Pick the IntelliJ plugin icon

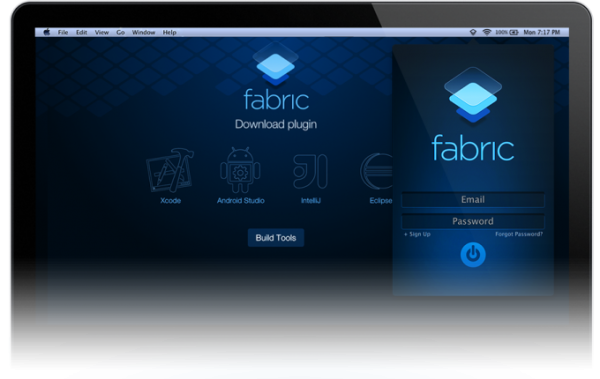pyautogui.click(x=310, y=171)
